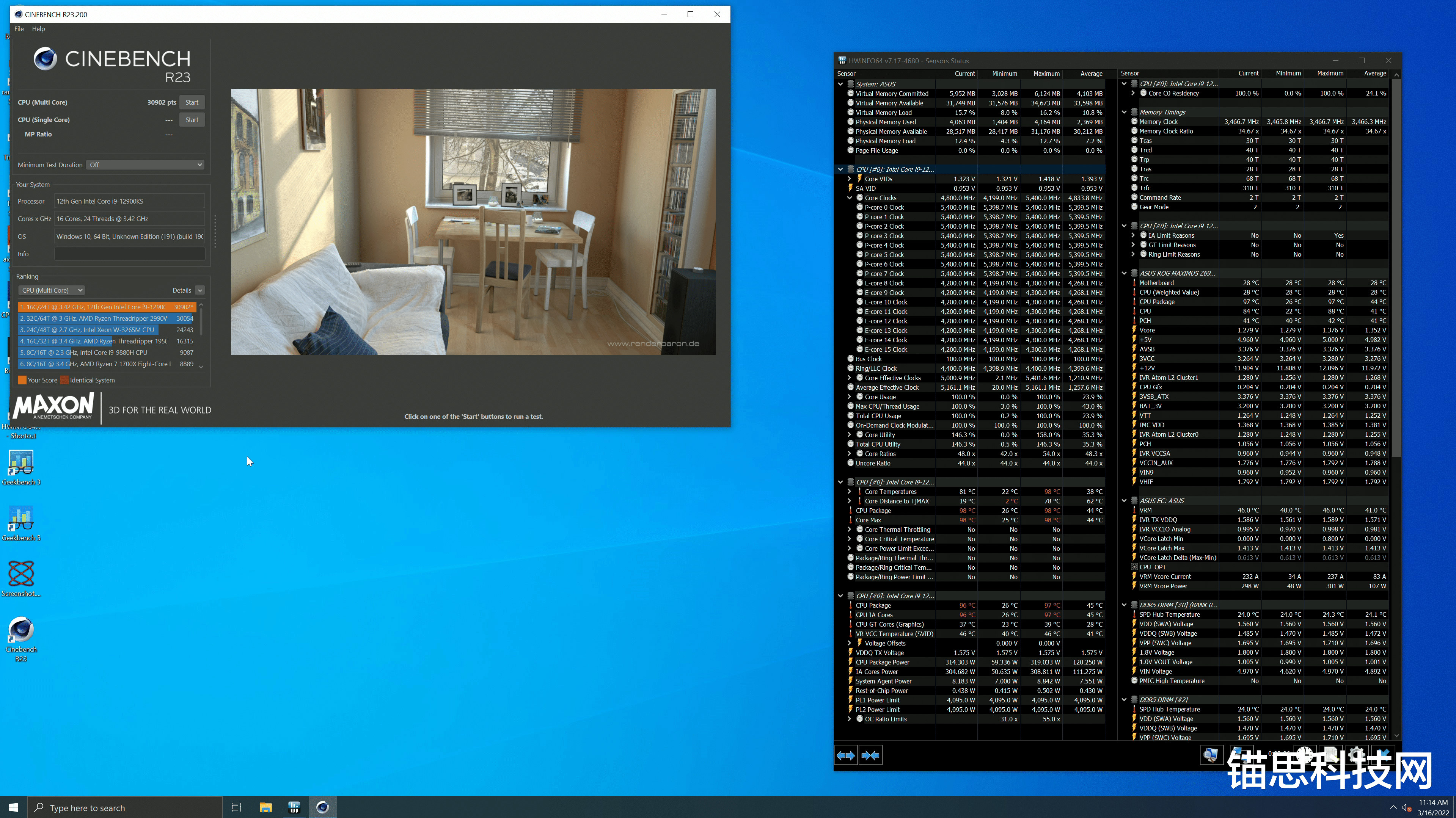Click the HWiNFO64 title bar app icon
The width and height of the screenshot is (1456, 818).
pos(842,60)
